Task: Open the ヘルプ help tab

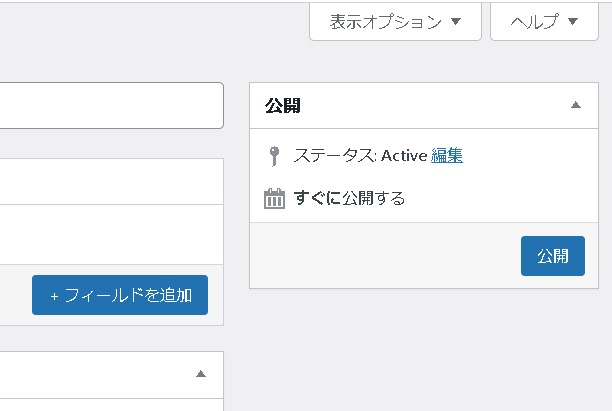Action: 534,21
